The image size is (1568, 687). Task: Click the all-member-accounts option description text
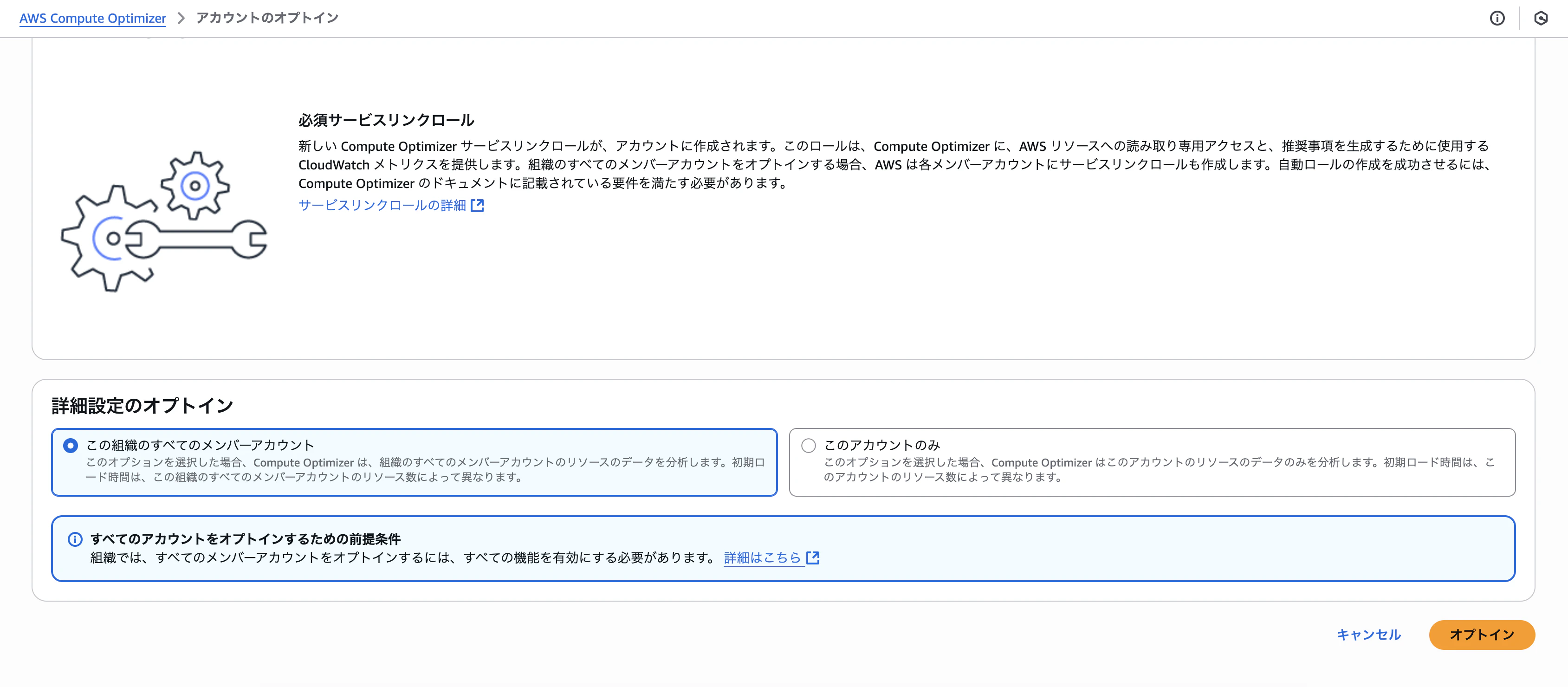click(x=426, y=470)
